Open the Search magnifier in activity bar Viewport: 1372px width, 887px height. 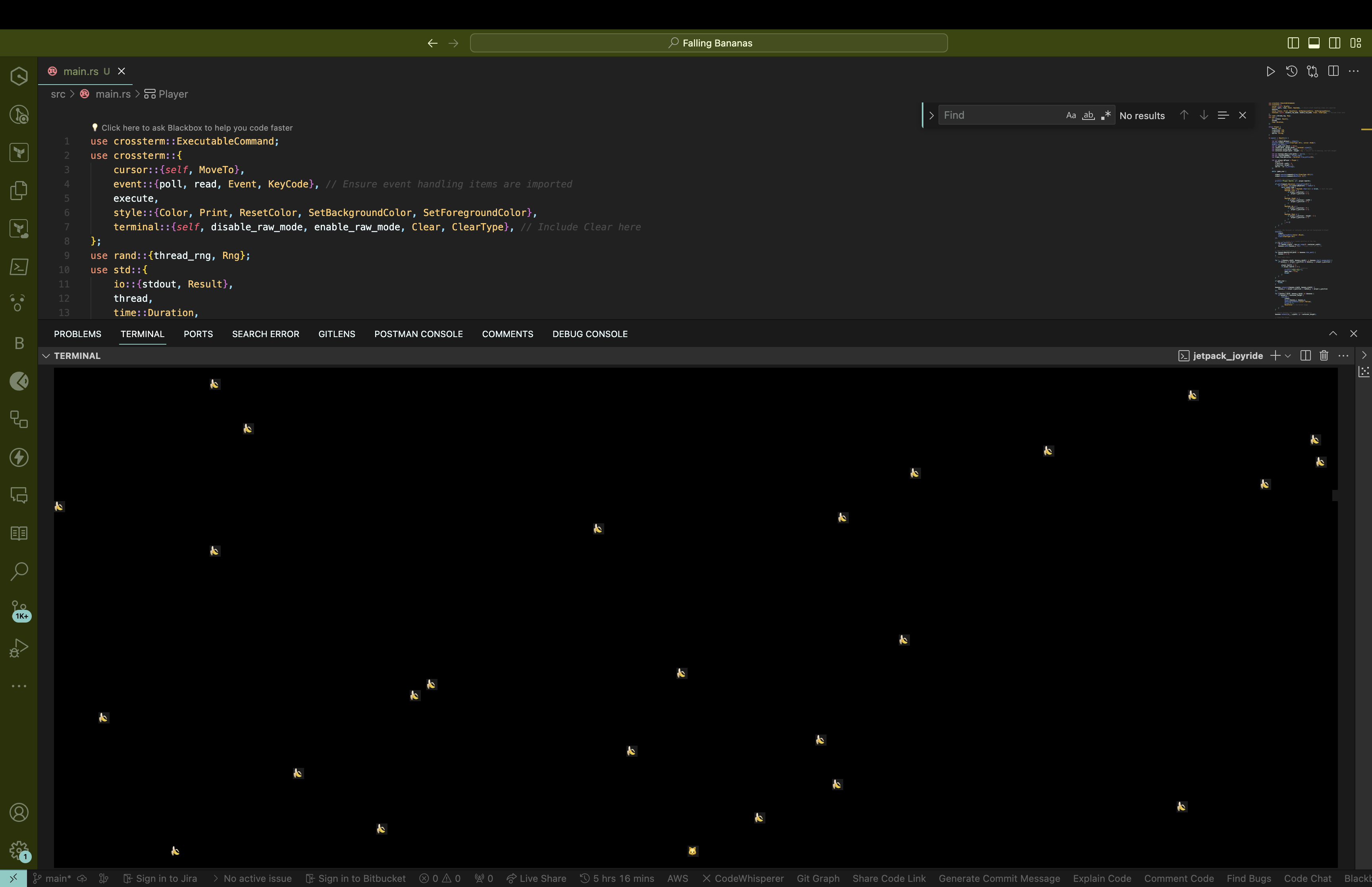(19, 571)
